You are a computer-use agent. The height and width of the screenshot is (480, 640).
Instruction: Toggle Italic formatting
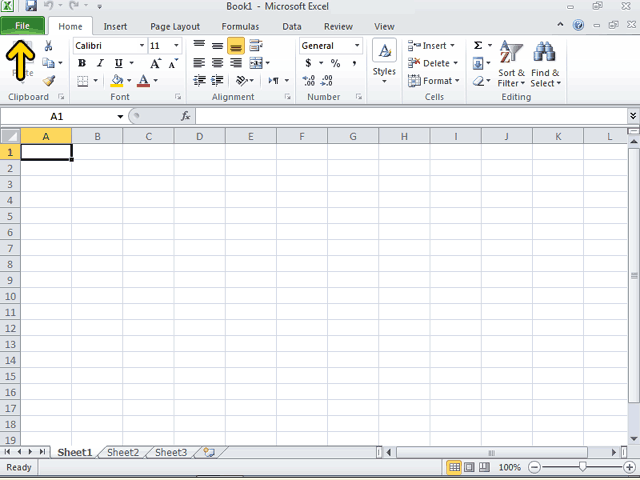pyautogui.click(x=100, y=63)
